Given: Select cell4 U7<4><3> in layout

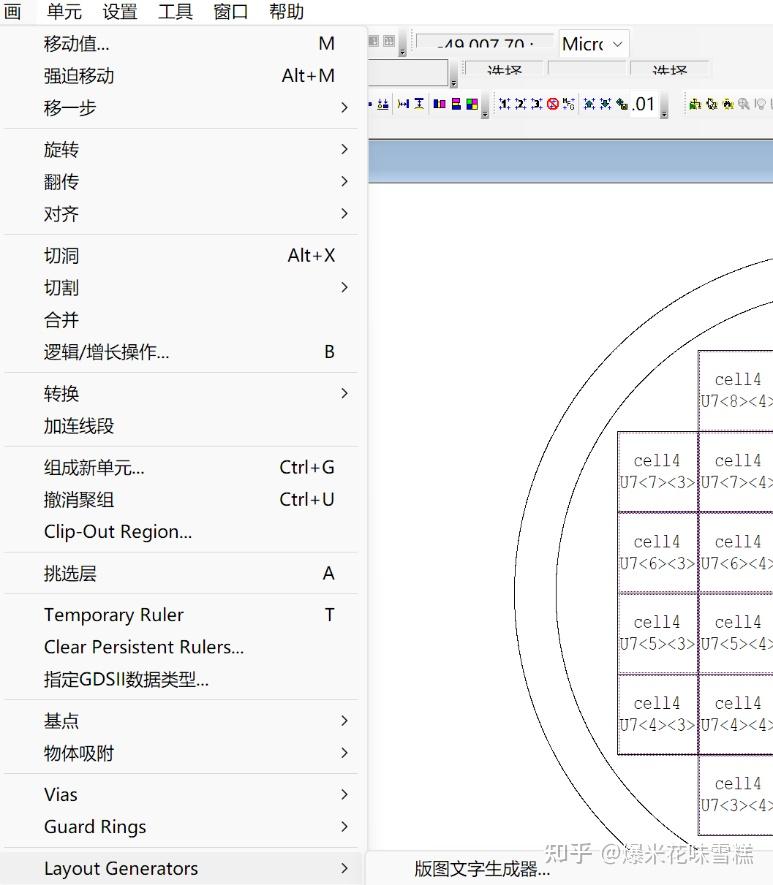Looking at the screenshot, I should (657, 714).
